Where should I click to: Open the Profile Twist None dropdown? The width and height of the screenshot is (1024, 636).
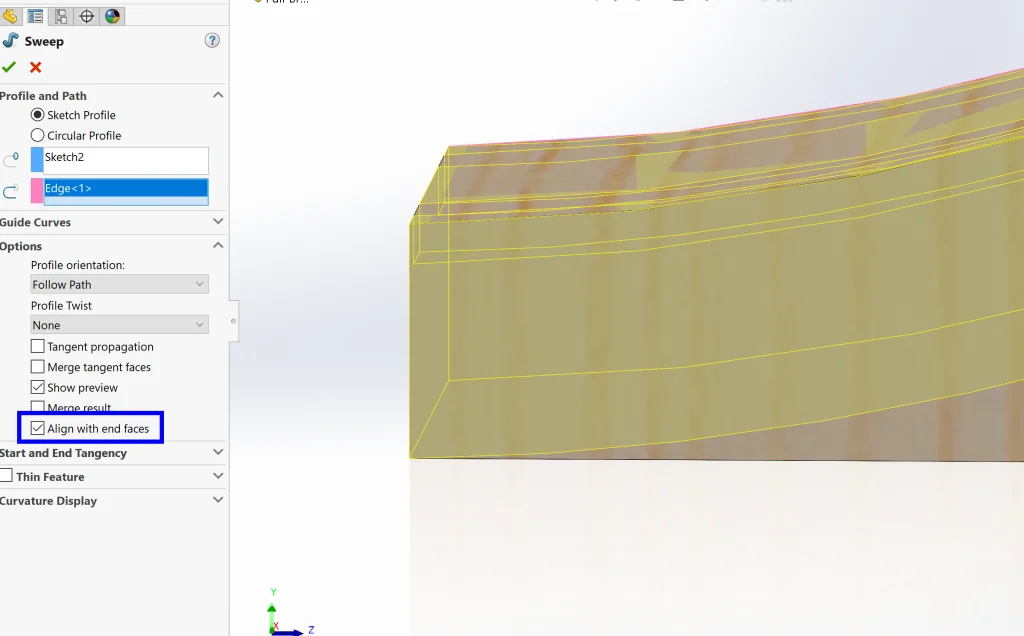coord(120,325)
